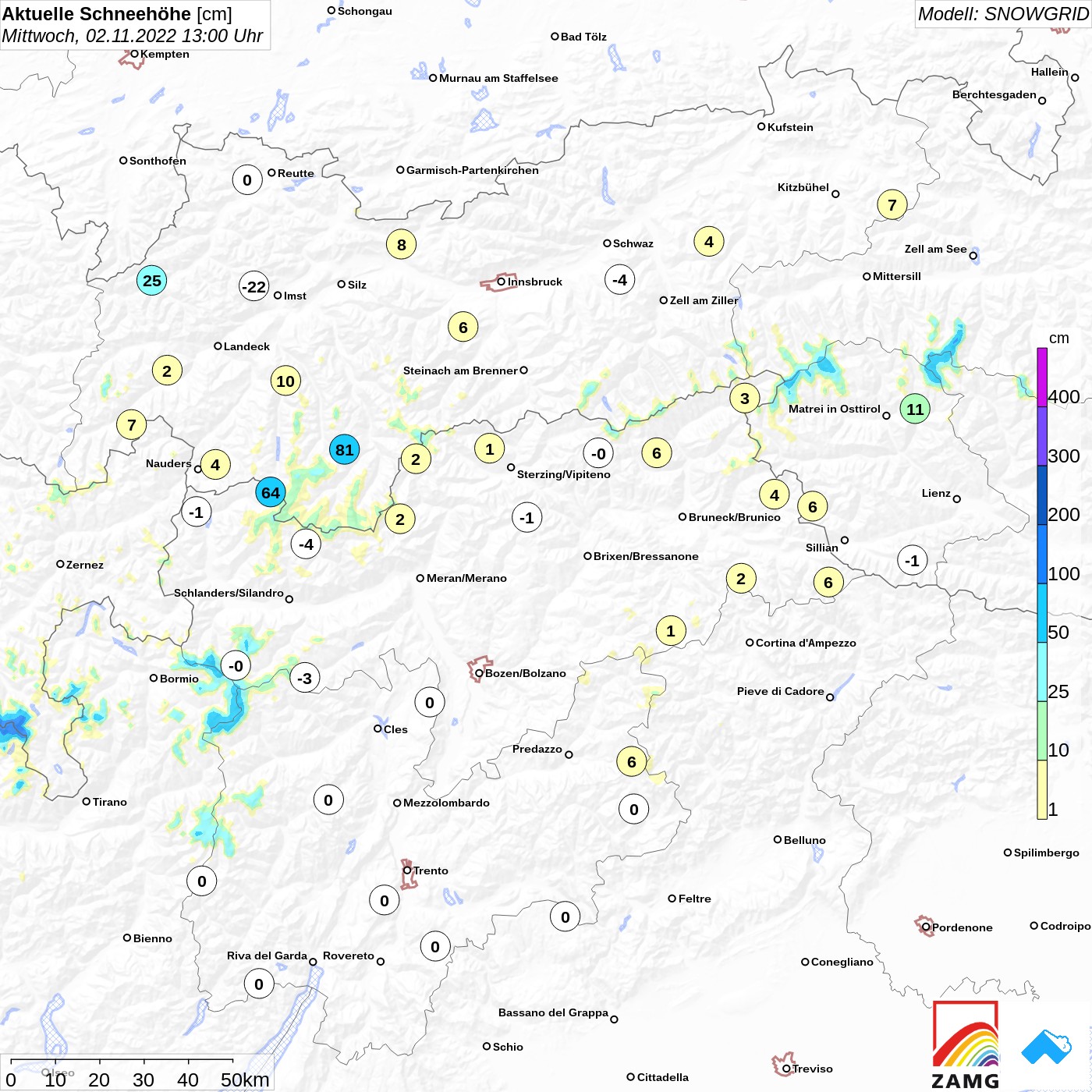Image resolution: width=1092 pixels, height=1092 pixels.
Task: Click the Innsbruck city label
Action: click(535, 282)
